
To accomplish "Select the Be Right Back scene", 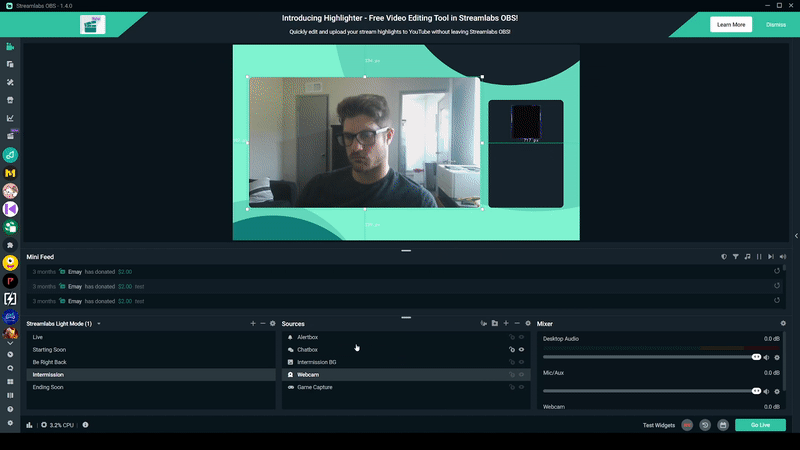I will [151, 362].
